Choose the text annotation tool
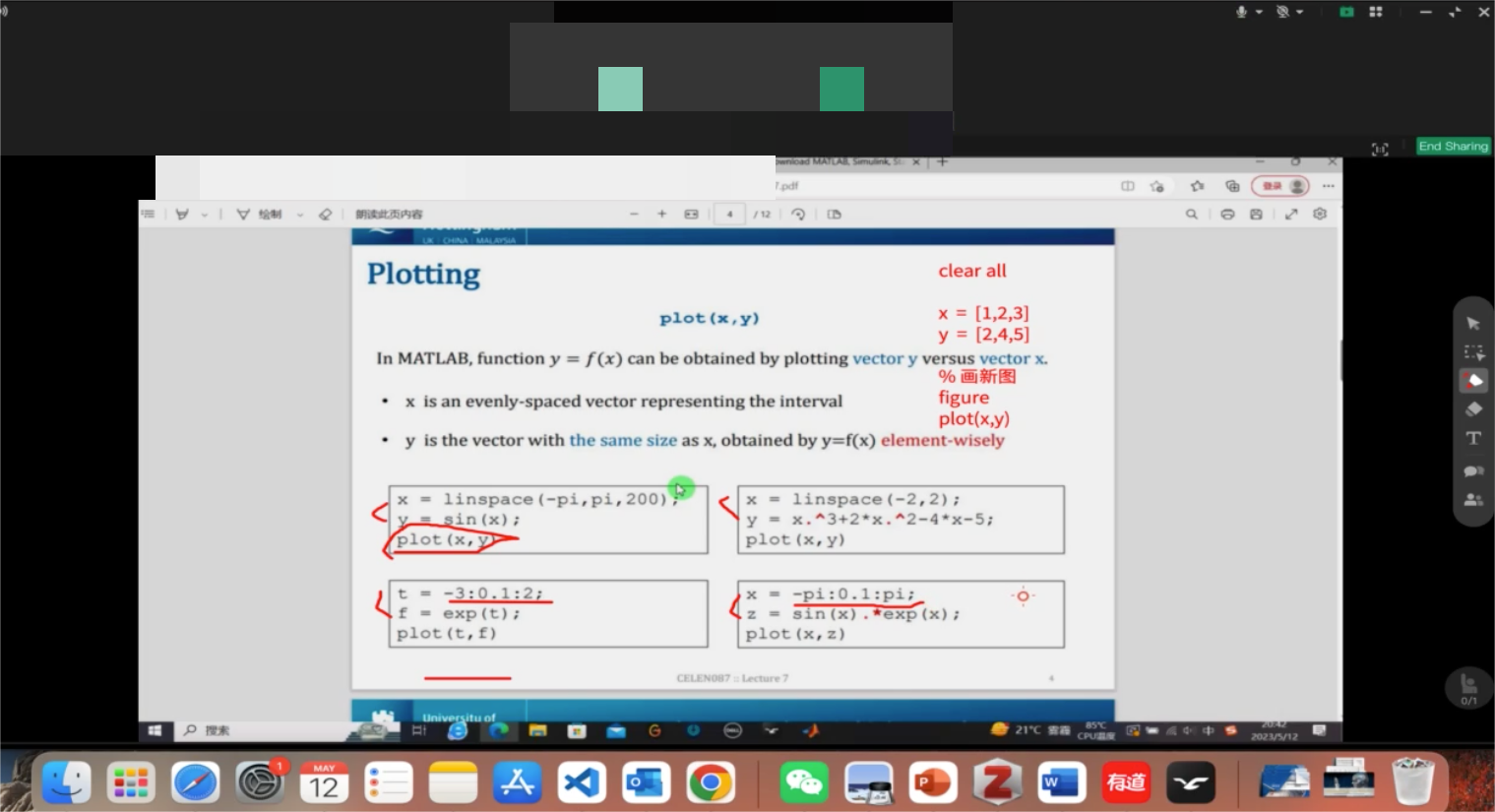Image resolution: width=1495 pixels, height=812 pixels. coord(1473,438)
